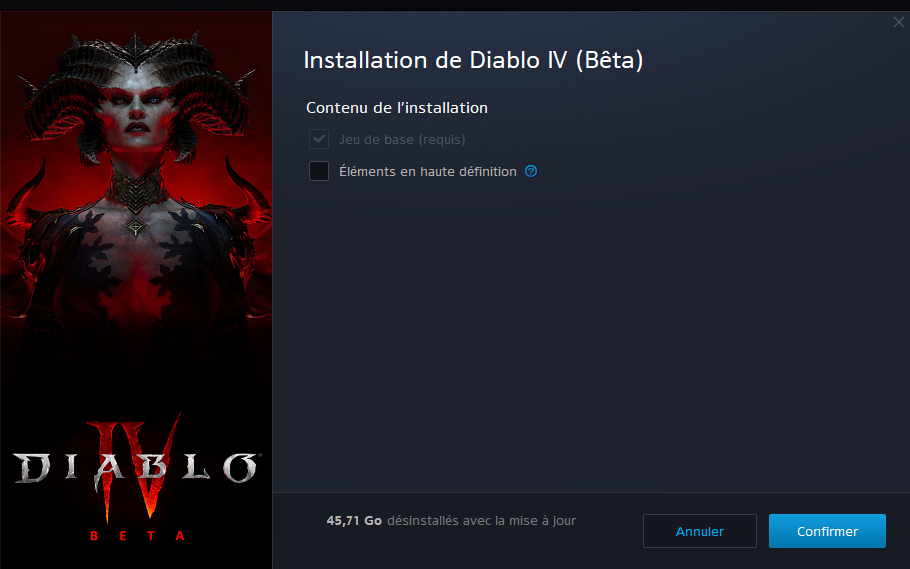Click the désinstallés avec la mise à jour text
The height and width of the screenshot is (569, 910).
(x=481, y=521)
